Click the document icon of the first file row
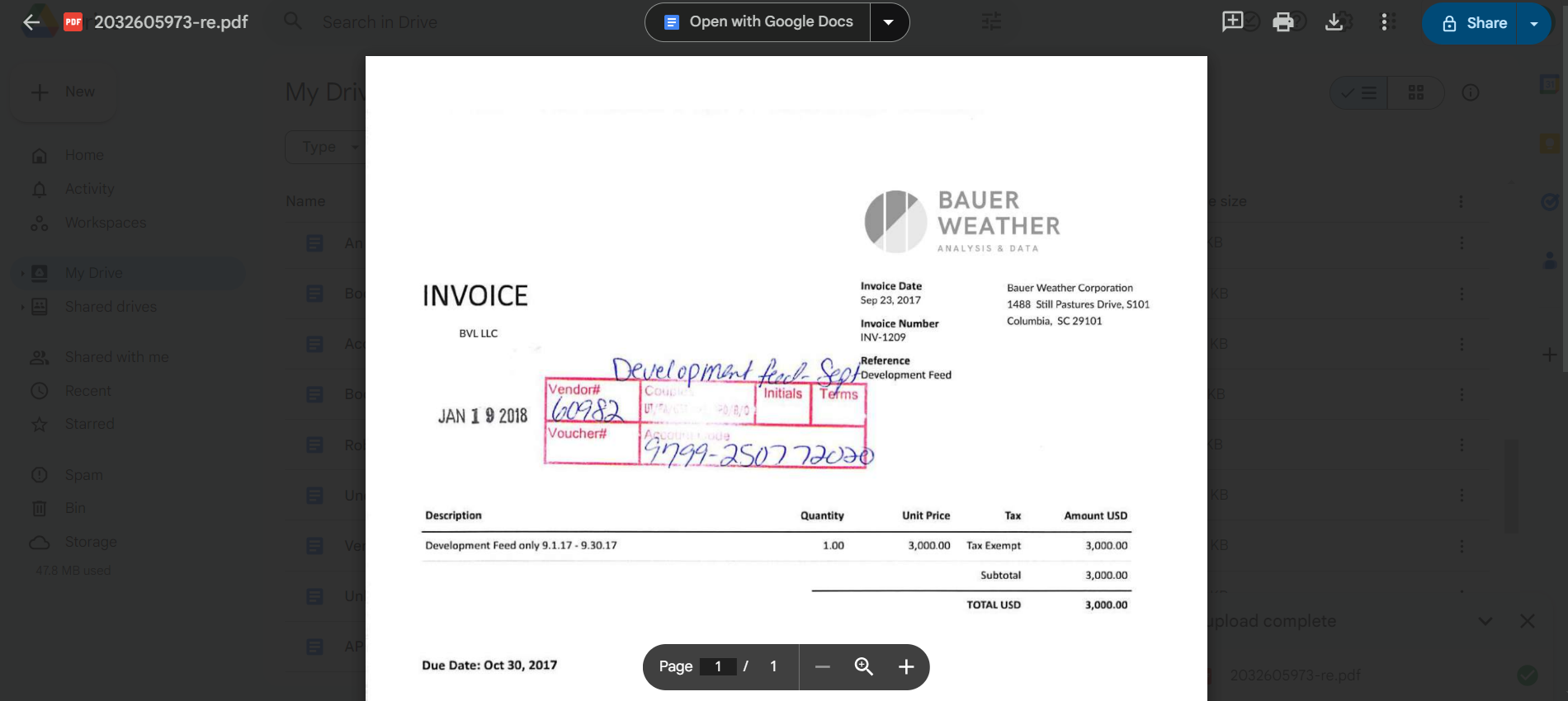This screenshot has height=701, width=1568. coord(314,243)
